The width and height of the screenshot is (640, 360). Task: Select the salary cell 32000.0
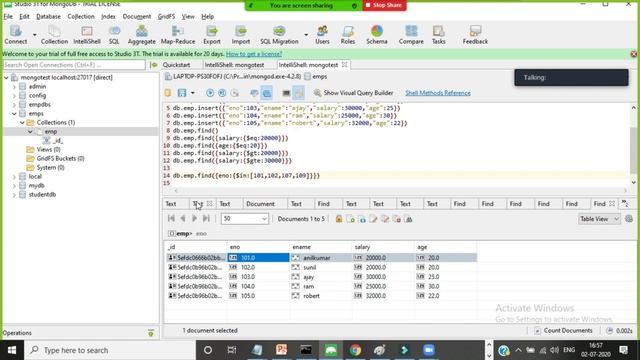383,296
